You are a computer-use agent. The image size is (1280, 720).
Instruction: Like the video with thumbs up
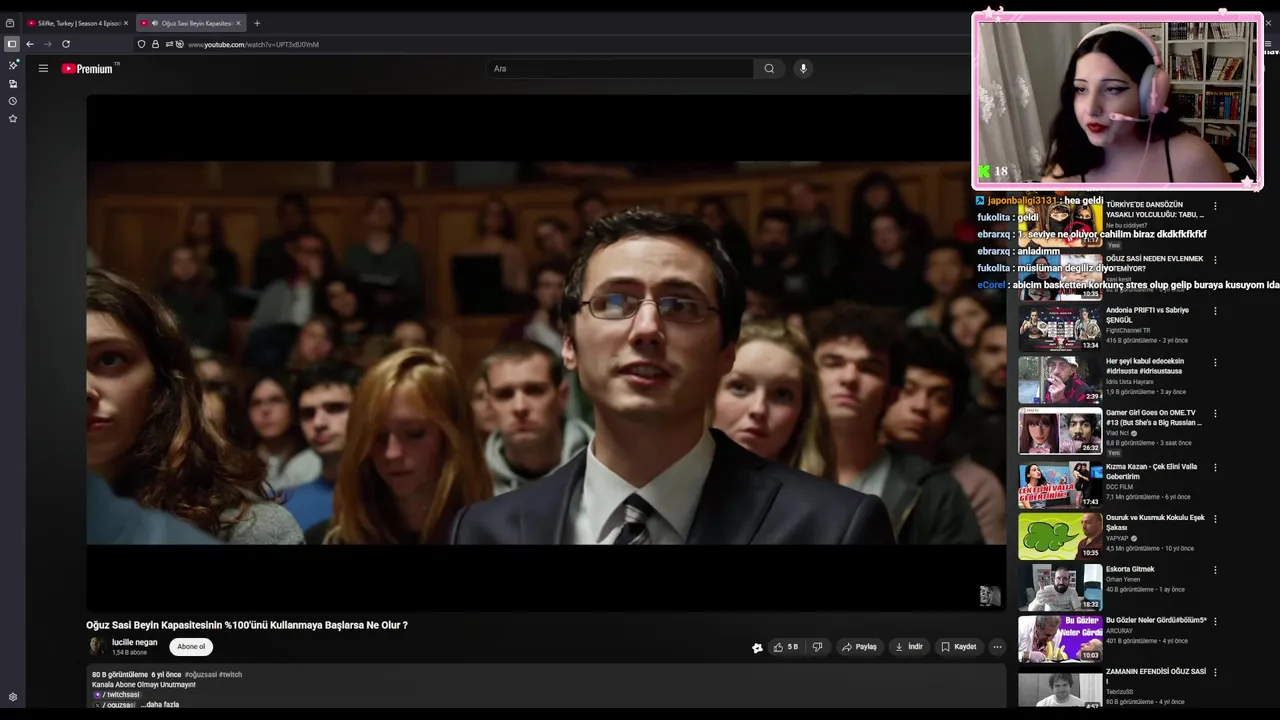[x=785, y=647]
